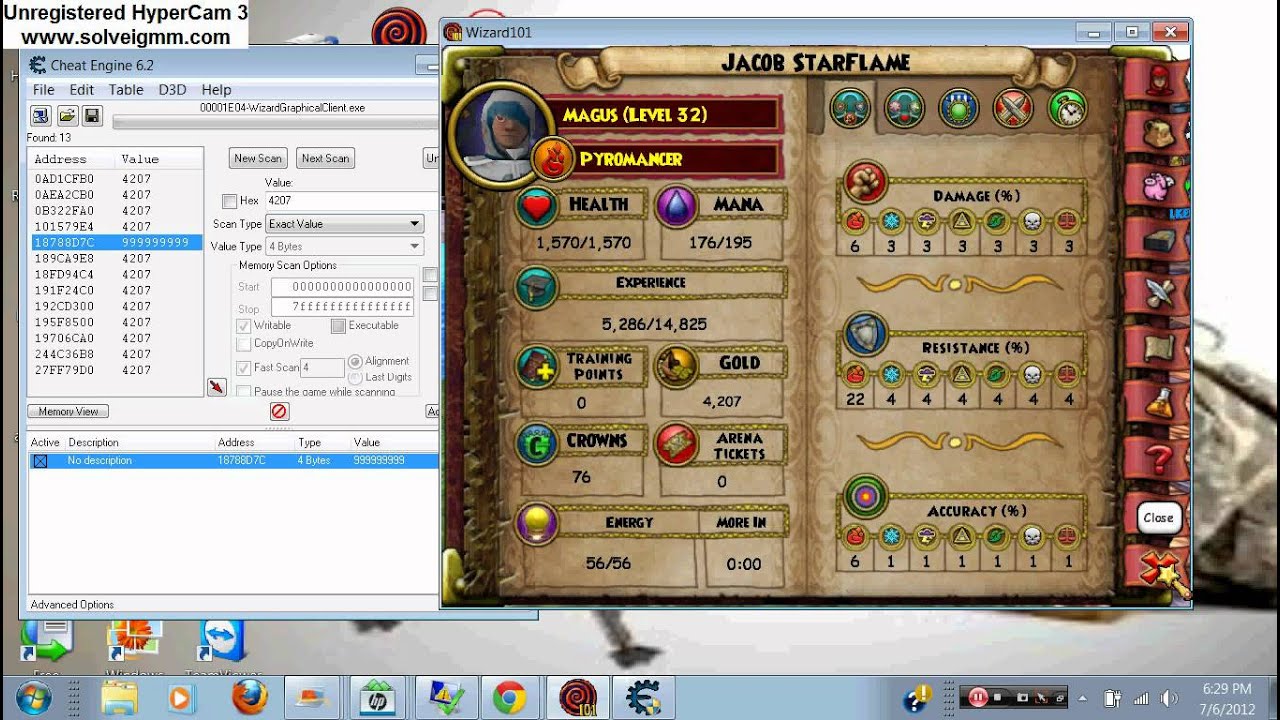The height and width of the screenshot is (720, 1280).
Task: Click the Next Scan button
Action: 326,158
